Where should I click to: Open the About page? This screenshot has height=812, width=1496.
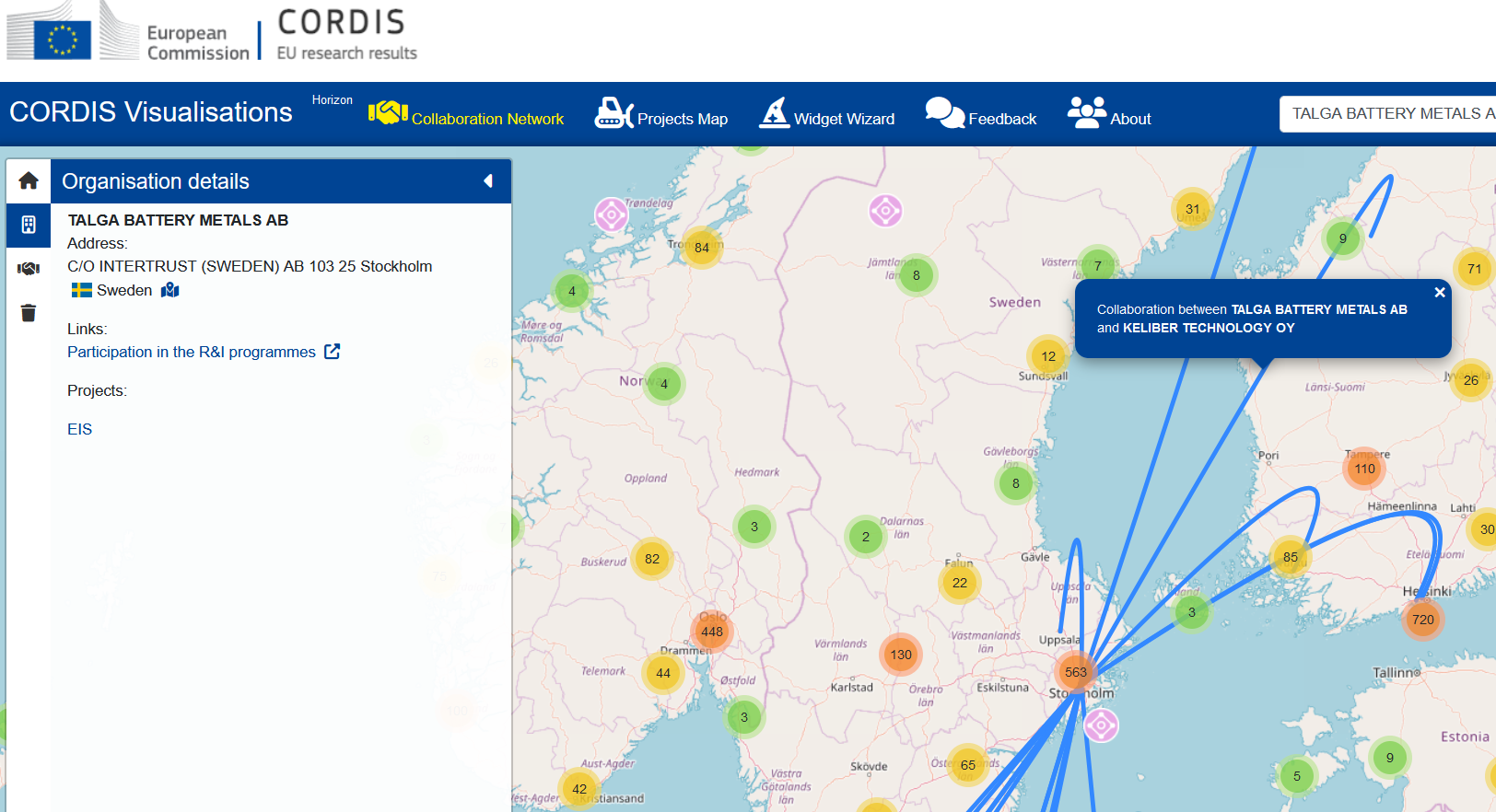[1109, 115]
